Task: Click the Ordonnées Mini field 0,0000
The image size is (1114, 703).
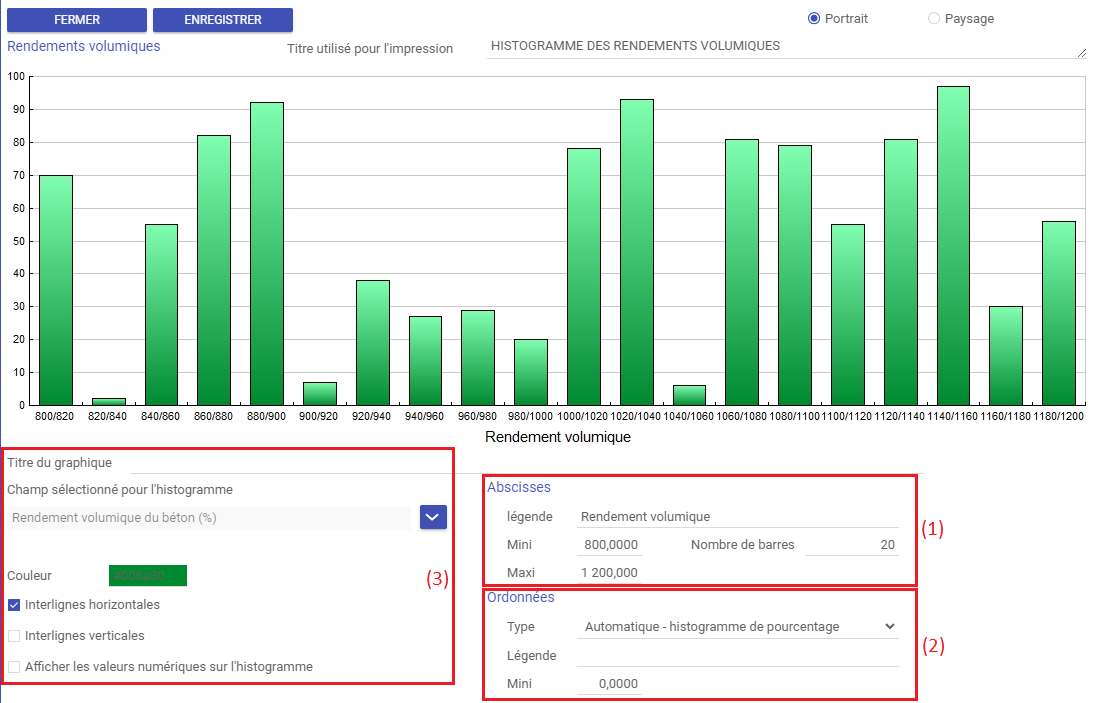Action: pyautogui.click(x=610, y=683)
